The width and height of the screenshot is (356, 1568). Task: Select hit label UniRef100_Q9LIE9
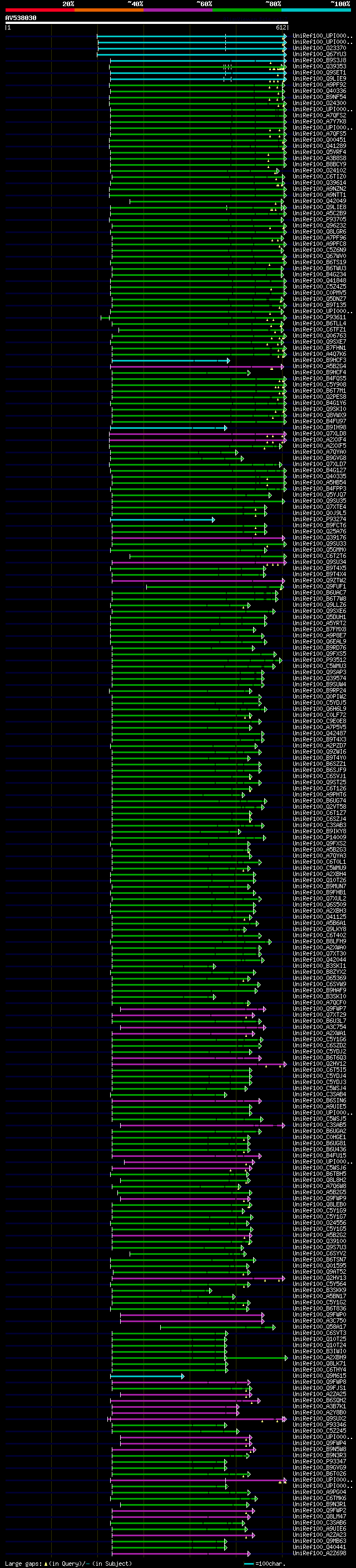tap(319, 78)
